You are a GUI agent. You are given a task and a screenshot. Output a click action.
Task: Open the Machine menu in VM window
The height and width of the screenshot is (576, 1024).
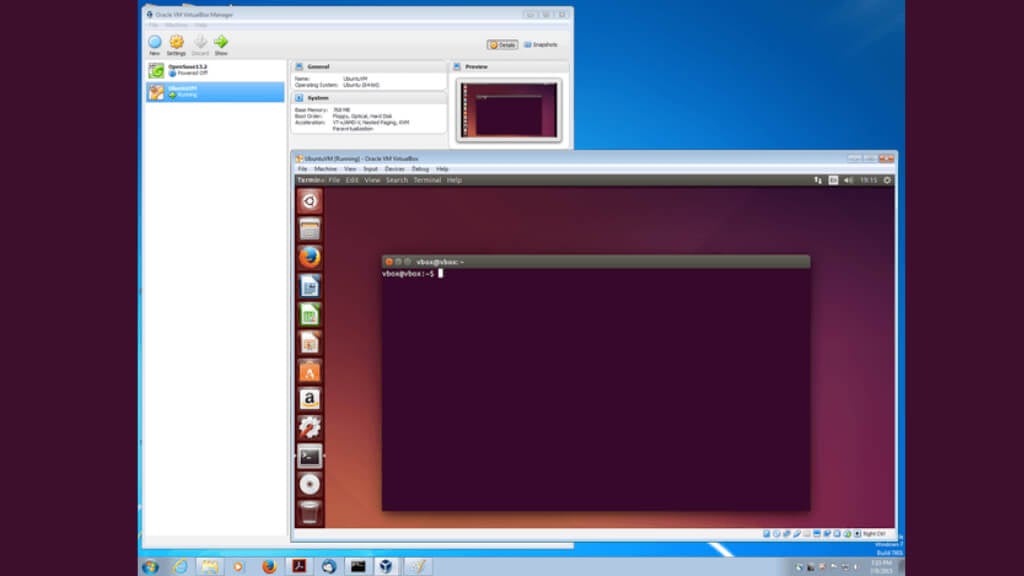point(325,169)
